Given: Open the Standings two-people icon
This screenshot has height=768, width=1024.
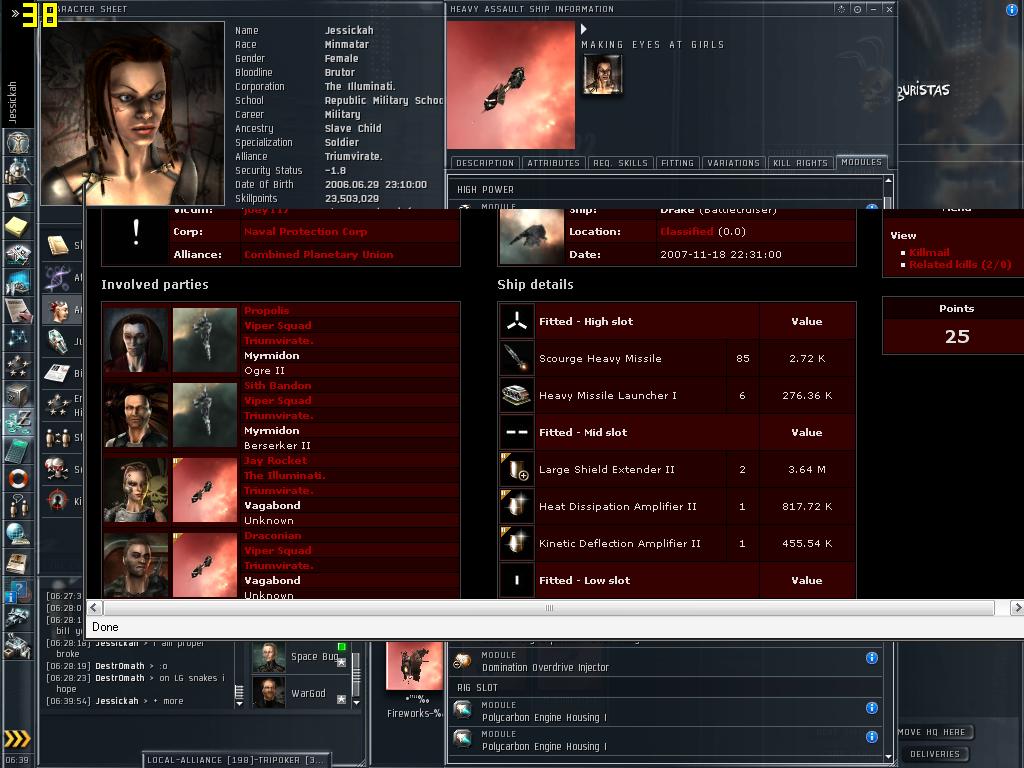Looking at the screenshot, I should 58,437.
